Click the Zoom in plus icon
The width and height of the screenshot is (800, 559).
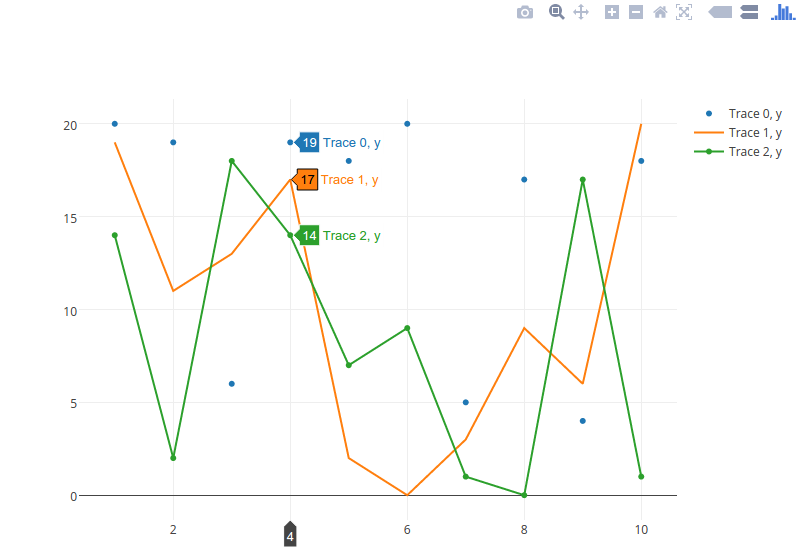tap(612, 12)
